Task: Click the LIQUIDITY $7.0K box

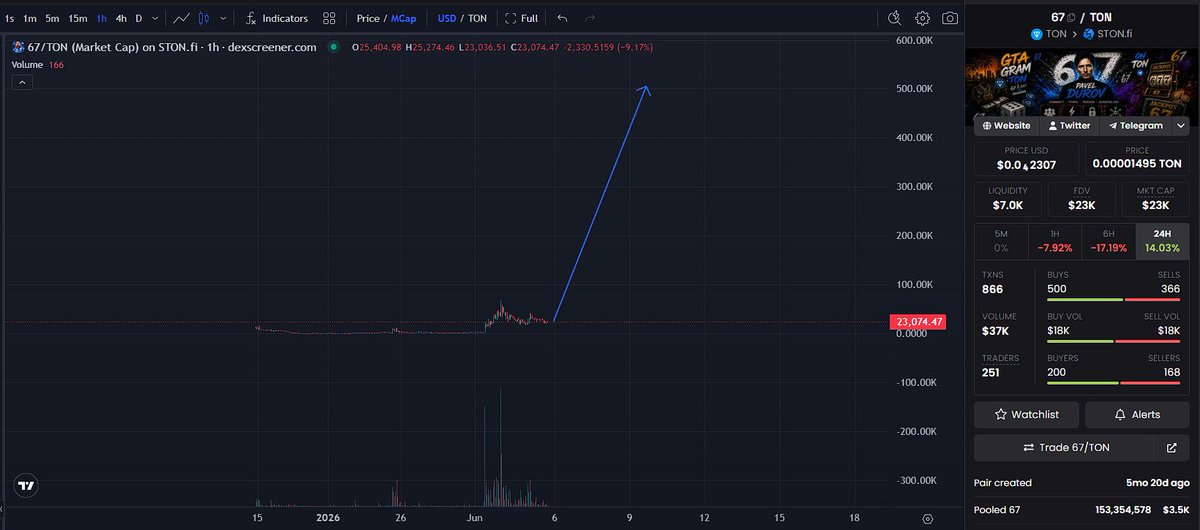Action: pos(1007,199)
